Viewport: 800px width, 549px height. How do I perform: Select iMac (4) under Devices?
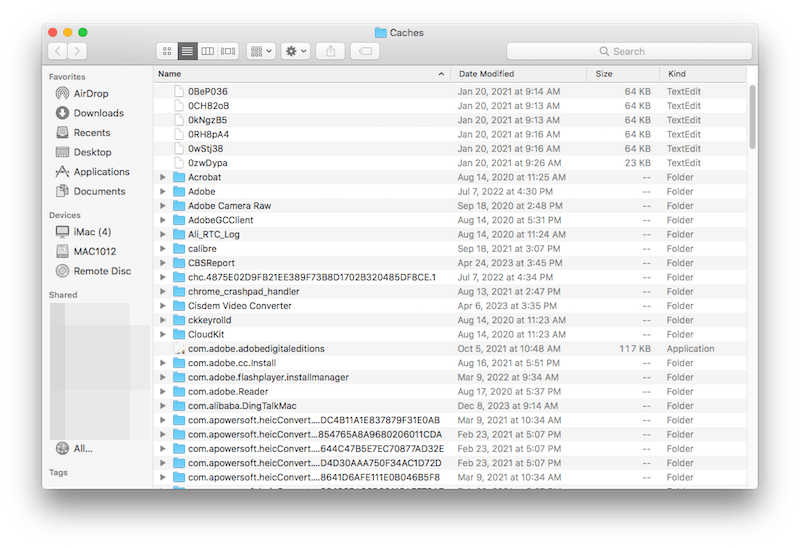83,232
